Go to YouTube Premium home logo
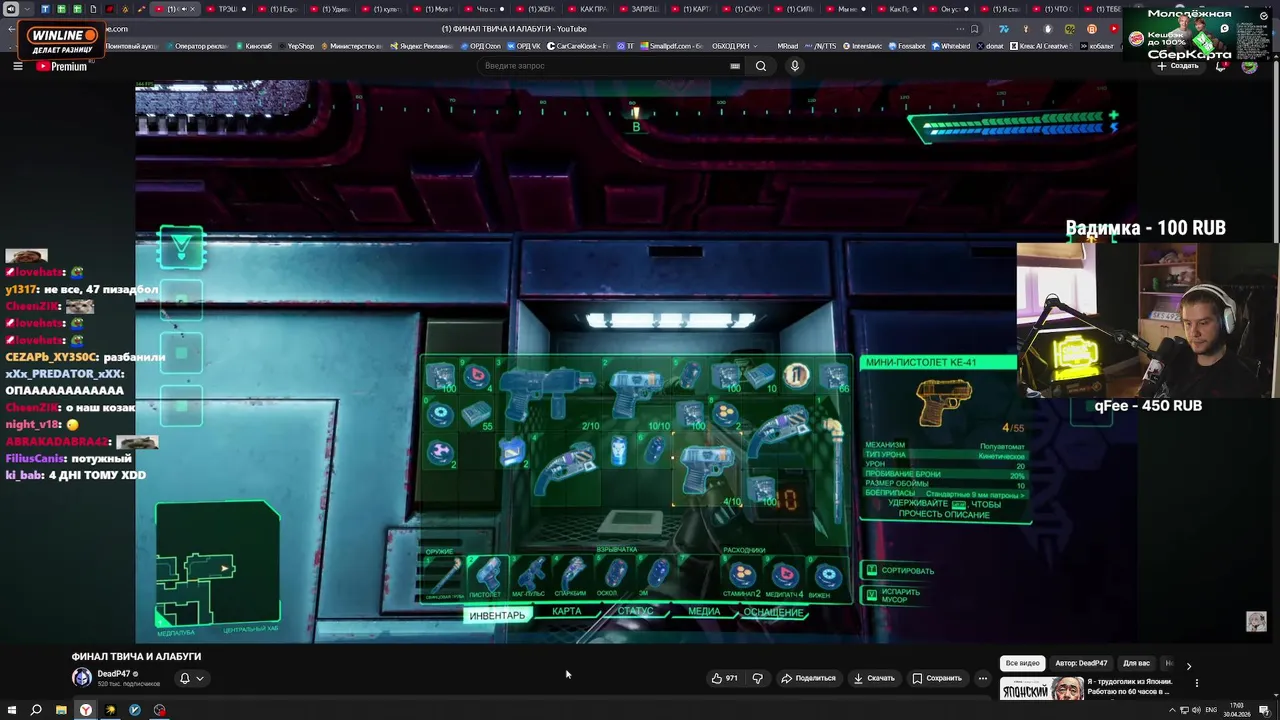The image size is (1280, 720). 62,66
